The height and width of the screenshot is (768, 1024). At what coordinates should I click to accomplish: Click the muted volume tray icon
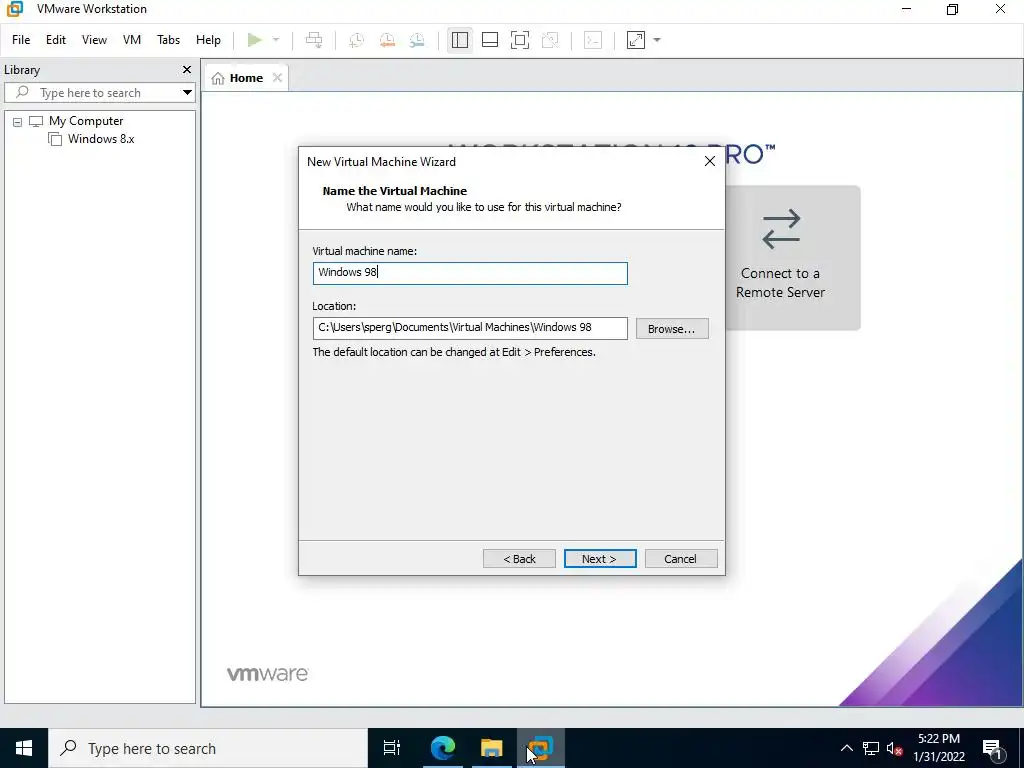tap(894, 748)
